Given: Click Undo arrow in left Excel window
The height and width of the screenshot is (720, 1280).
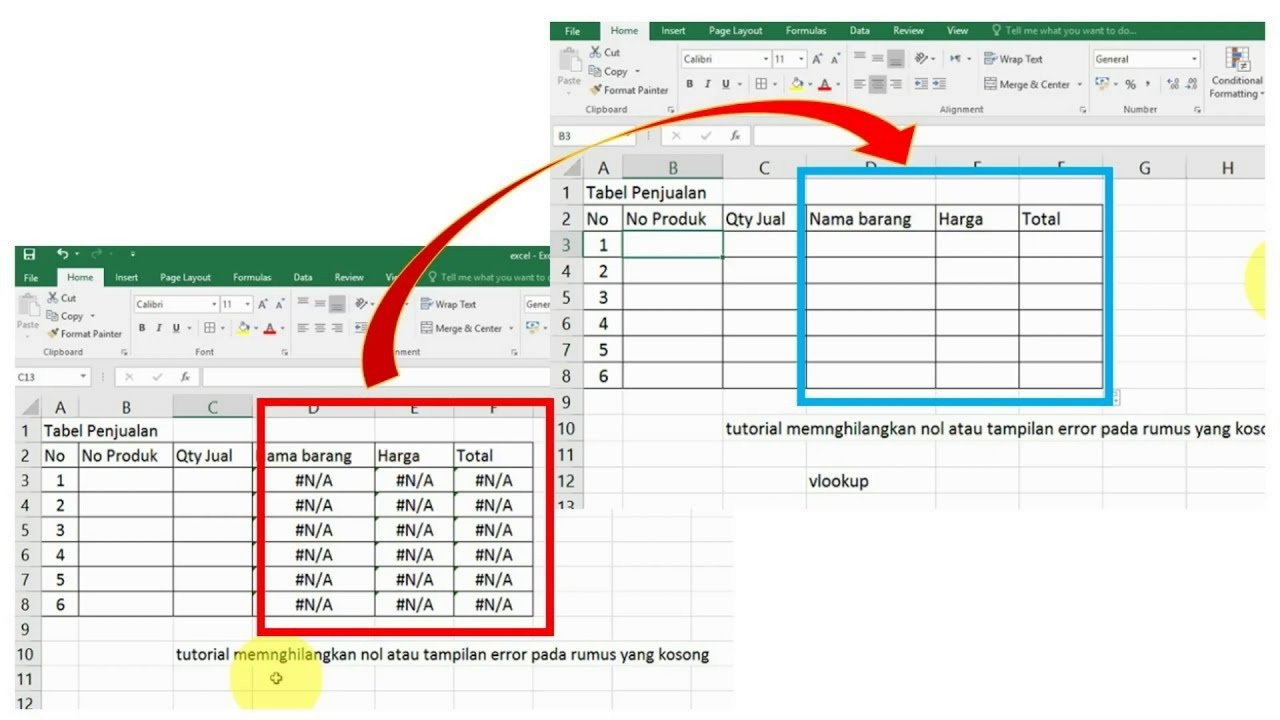Looking at the screenshot, I should [63, 255].
